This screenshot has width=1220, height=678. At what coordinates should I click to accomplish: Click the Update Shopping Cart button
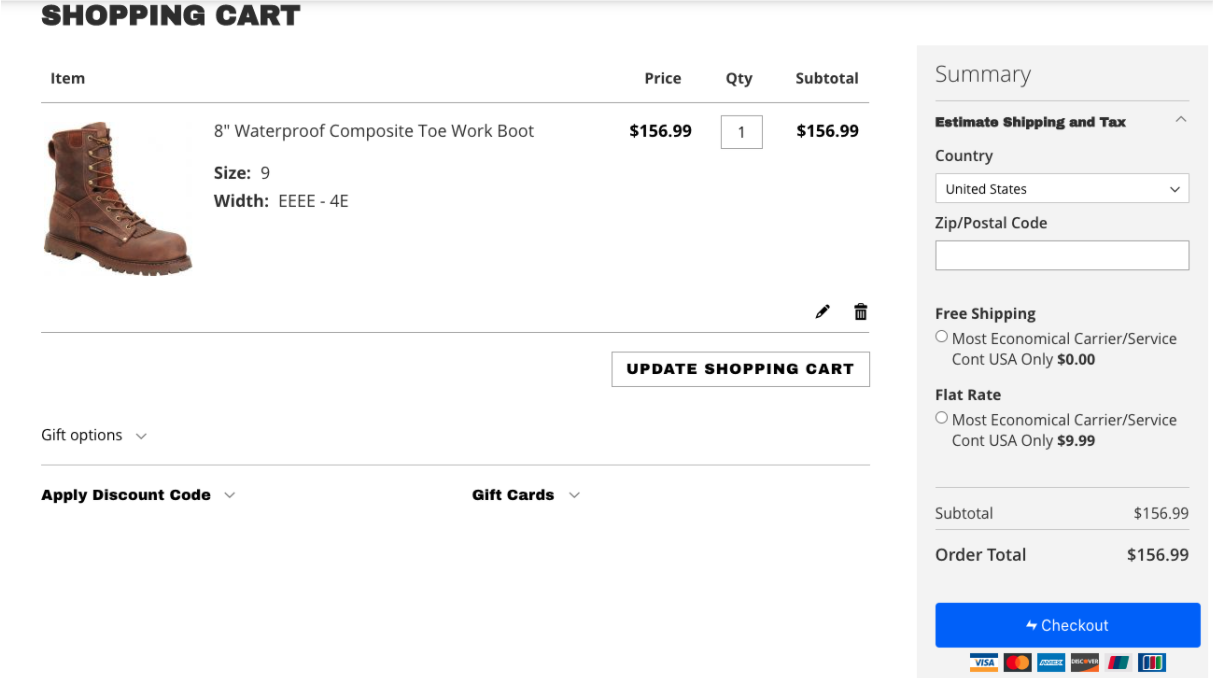(x=740, y=369)
